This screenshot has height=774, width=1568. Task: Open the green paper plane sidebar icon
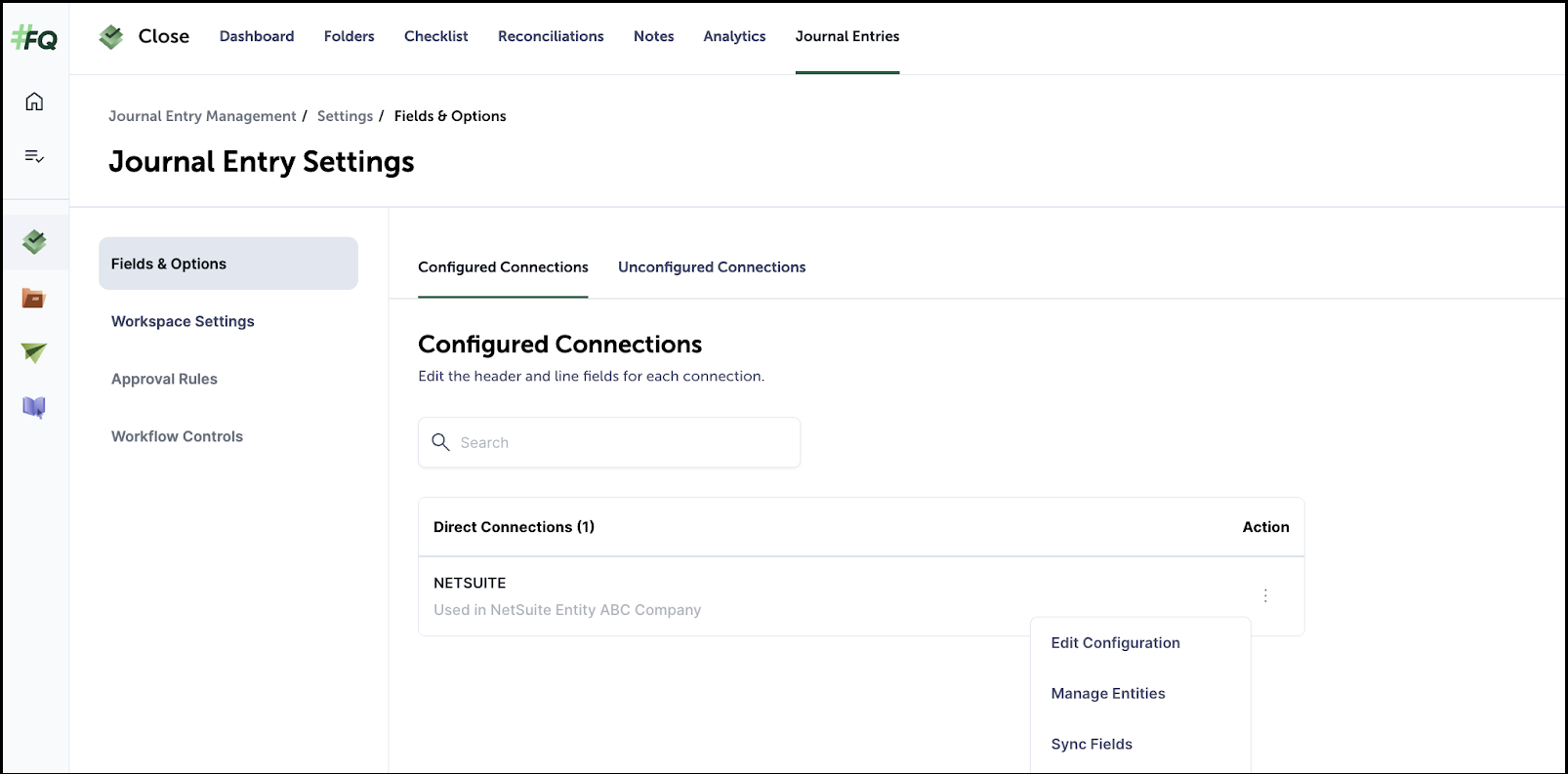pos(34,352)
